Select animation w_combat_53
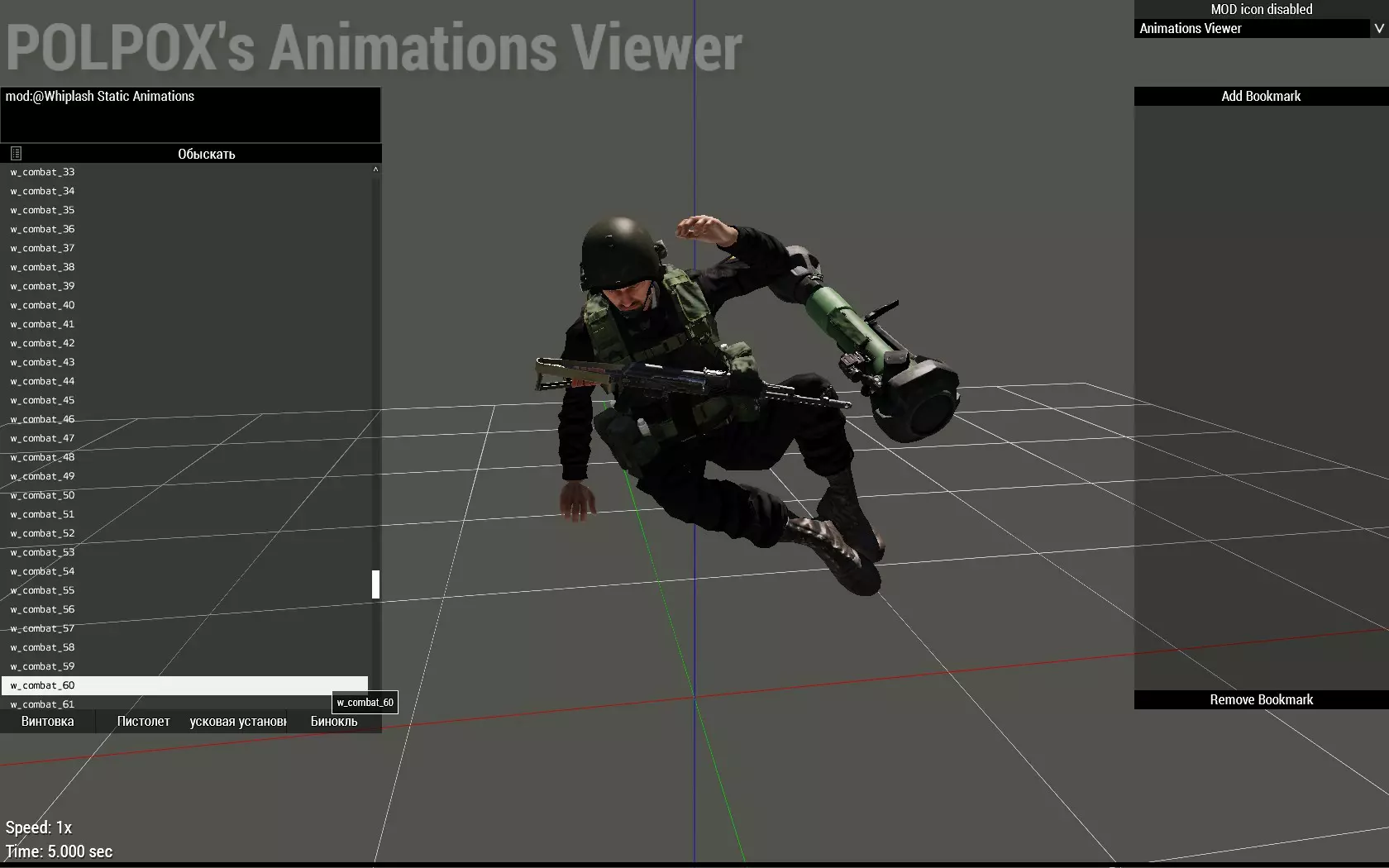The width and height of the screenshot is (1389, 868). [x=185, y=552]
